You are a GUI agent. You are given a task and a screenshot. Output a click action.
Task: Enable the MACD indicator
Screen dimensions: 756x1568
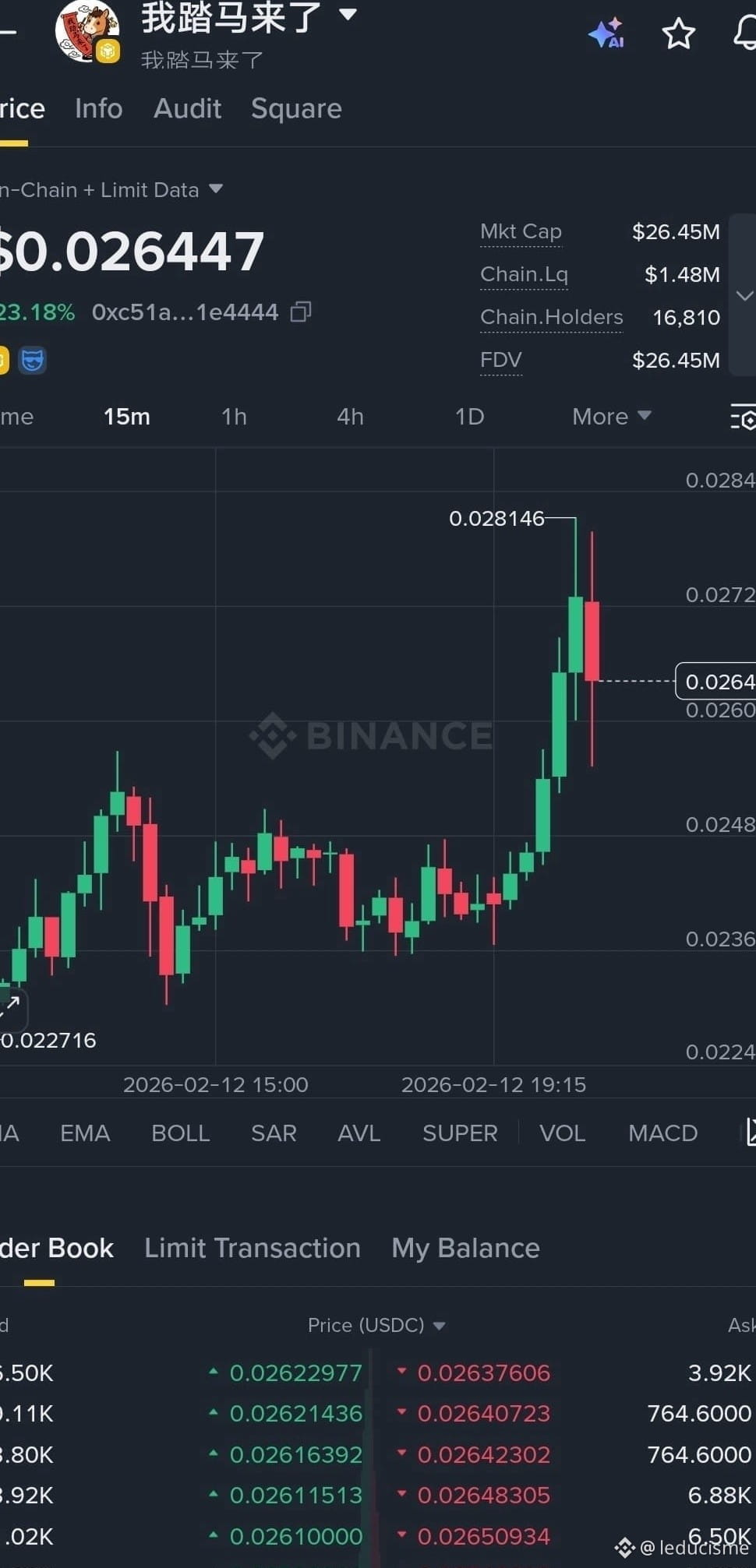pos(662,1133)
